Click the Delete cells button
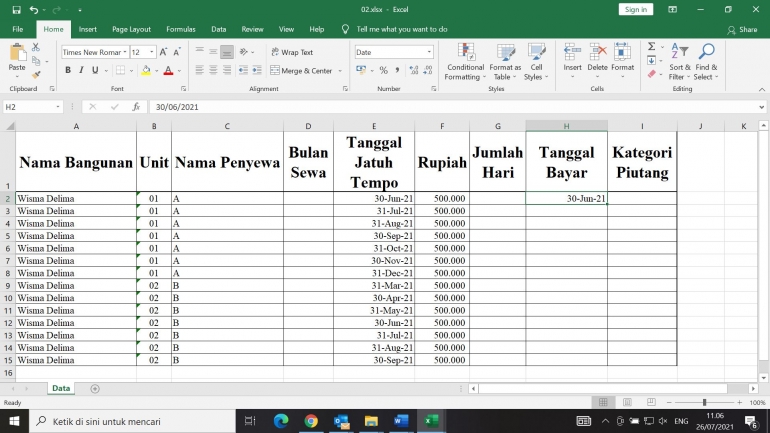The height and width of the screenshot is (433, 770). click(598, 62)
